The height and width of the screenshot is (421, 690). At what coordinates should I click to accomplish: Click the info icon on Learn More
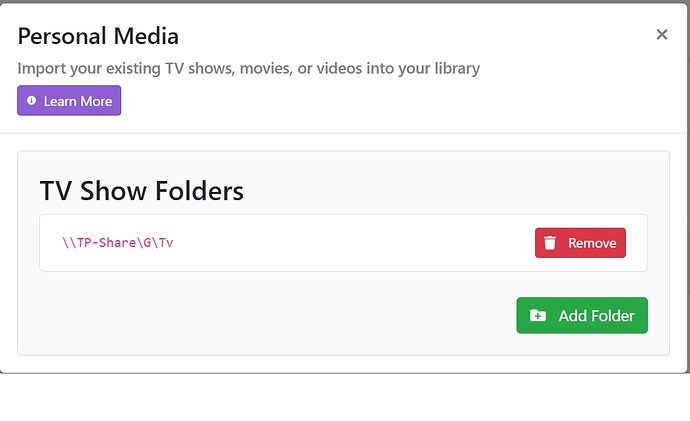tap(32, 101)
